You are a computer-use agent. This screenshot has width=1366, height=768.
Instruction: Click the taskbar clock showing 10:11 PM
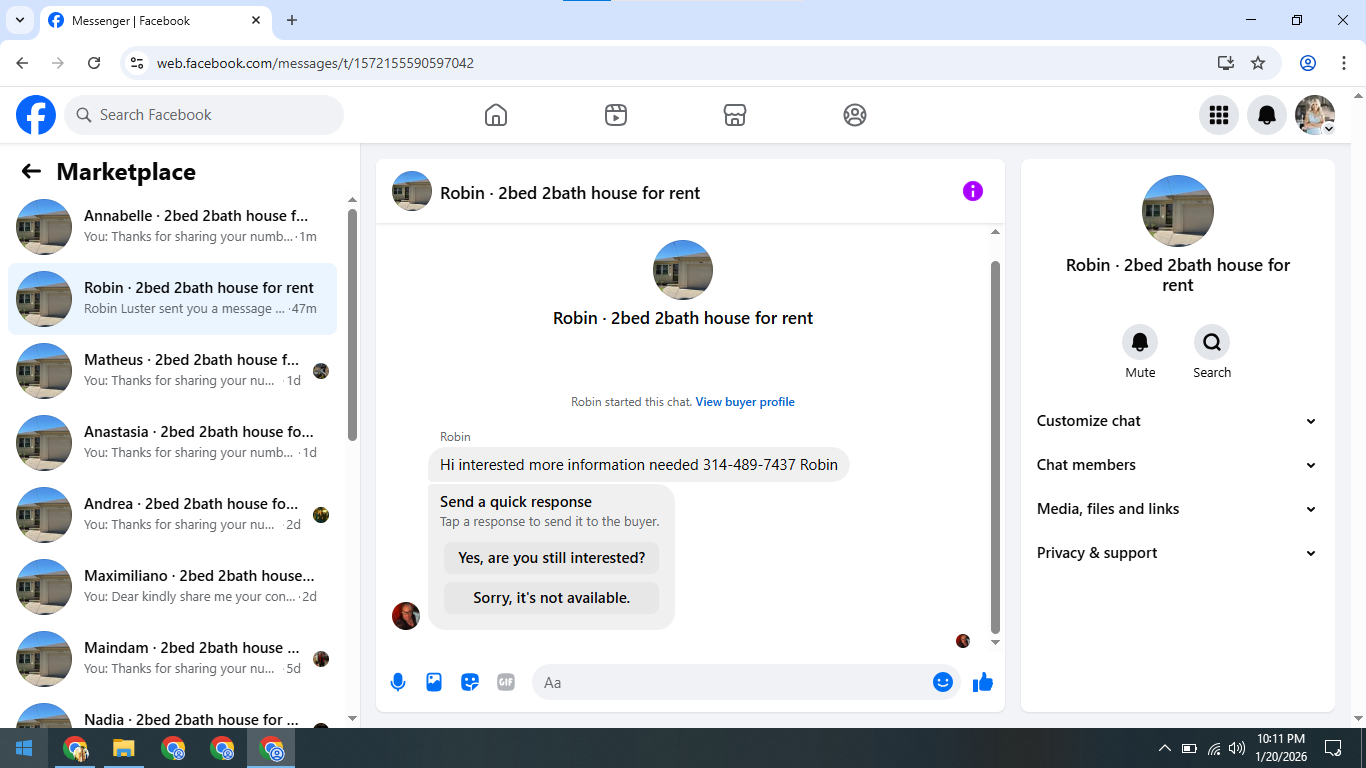(1282, 748)
